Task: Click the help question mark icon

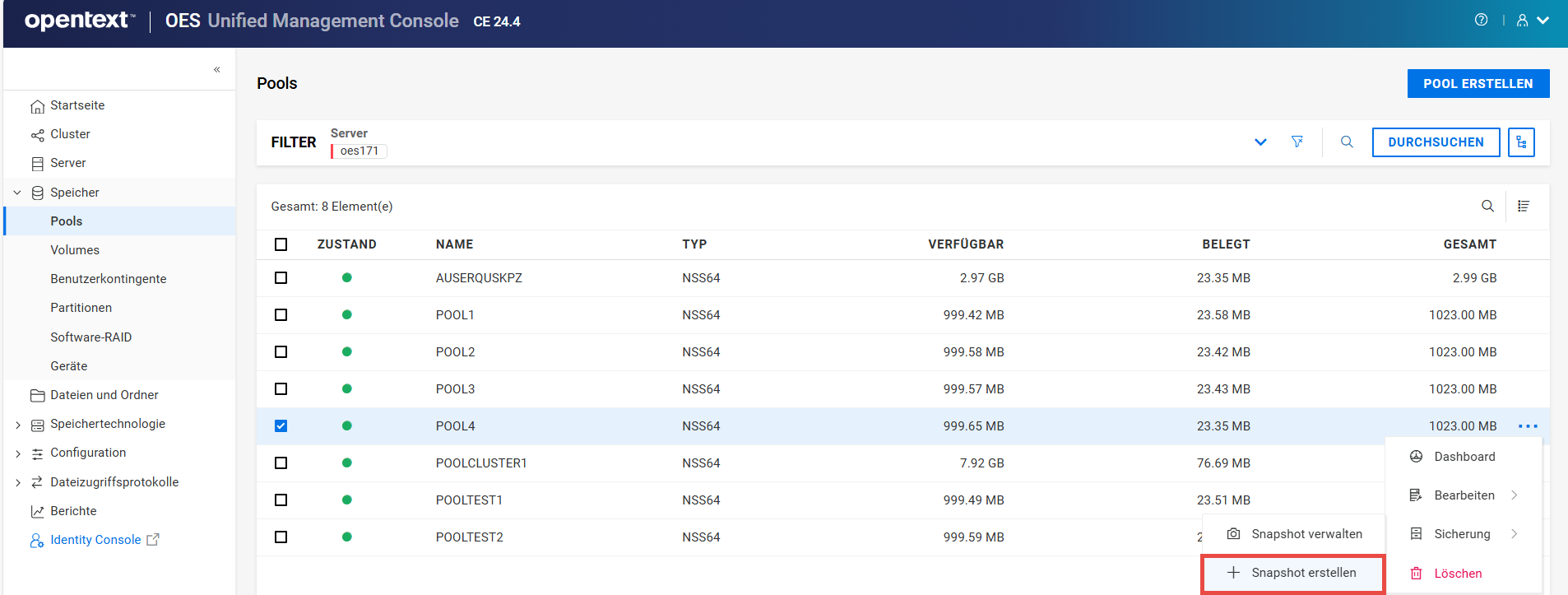Action: coord(1481,21)
